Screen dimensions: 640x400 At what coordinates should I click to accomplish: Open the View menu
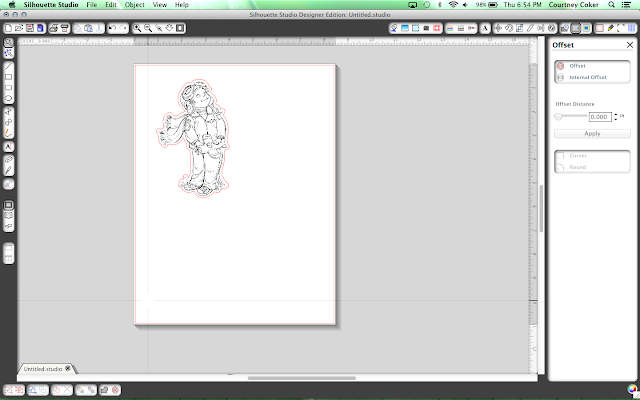coord(160,5)
